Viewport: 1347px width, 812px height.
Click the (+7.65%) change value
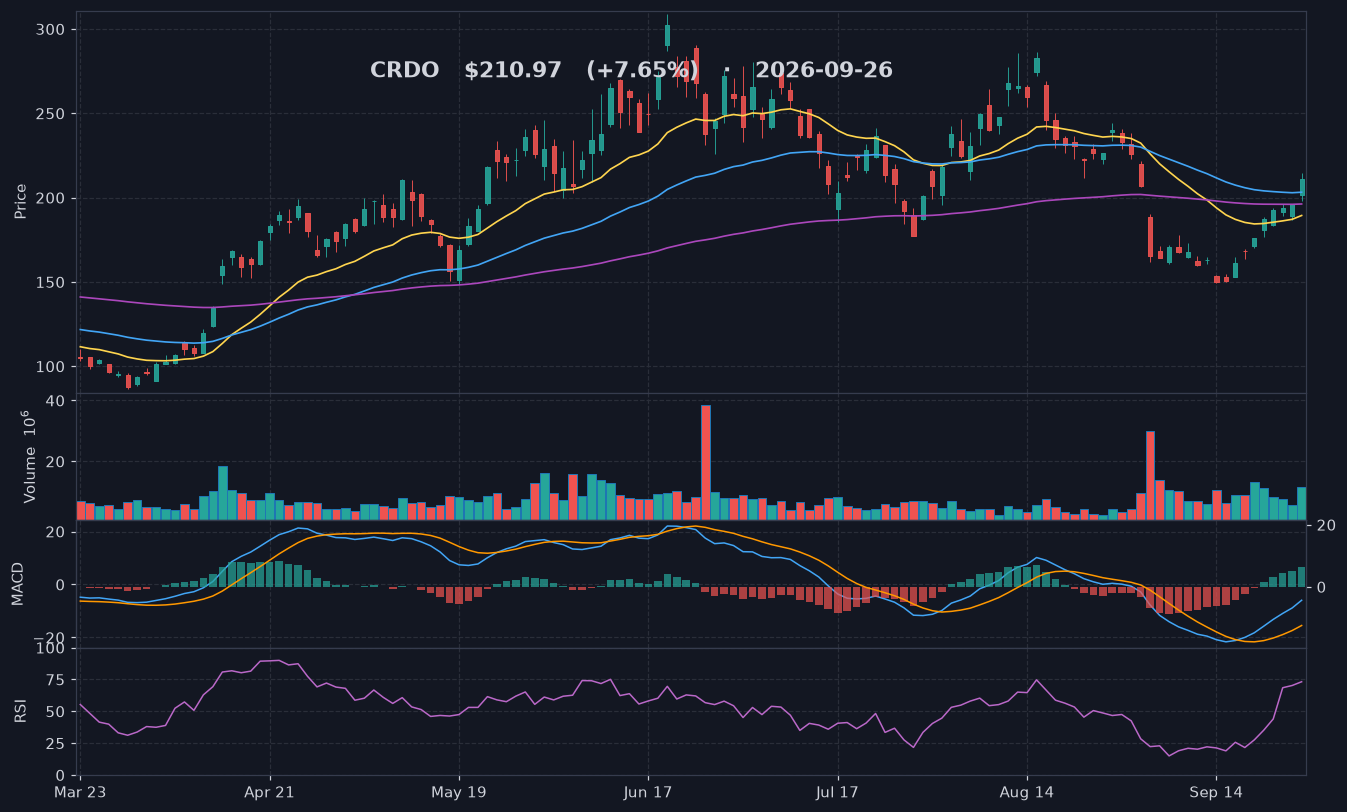click(642, 71)
